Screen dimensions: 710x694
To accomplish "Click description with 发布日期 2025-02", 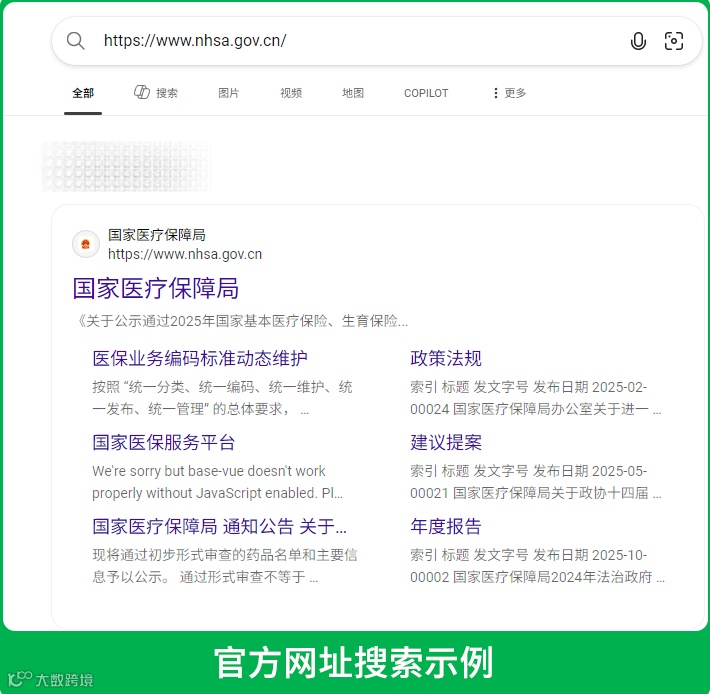I will pyautogui.click(x=536, y=398).
